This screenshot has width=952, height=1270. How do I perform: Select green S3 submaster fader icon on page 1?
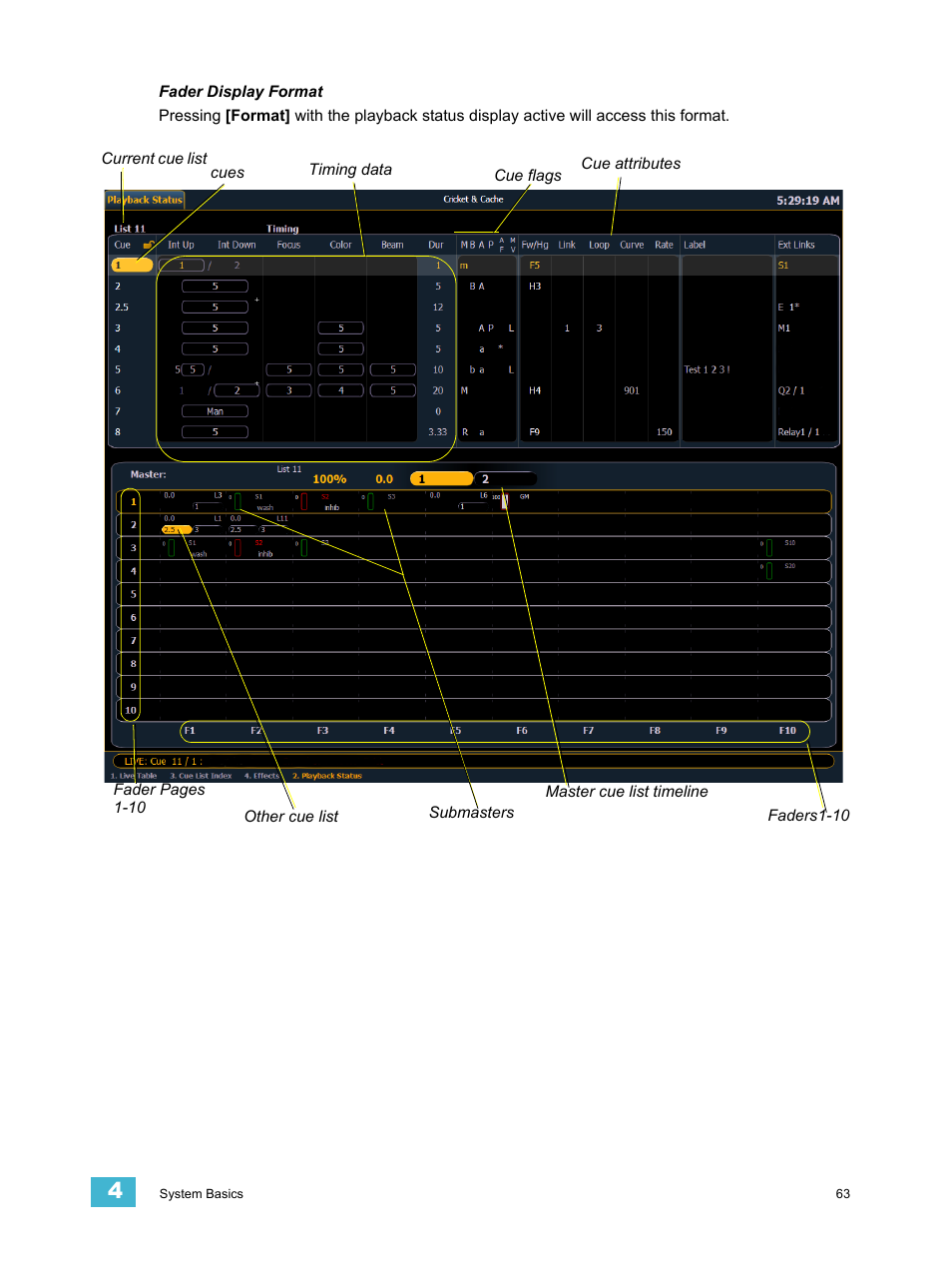[370, 501]
